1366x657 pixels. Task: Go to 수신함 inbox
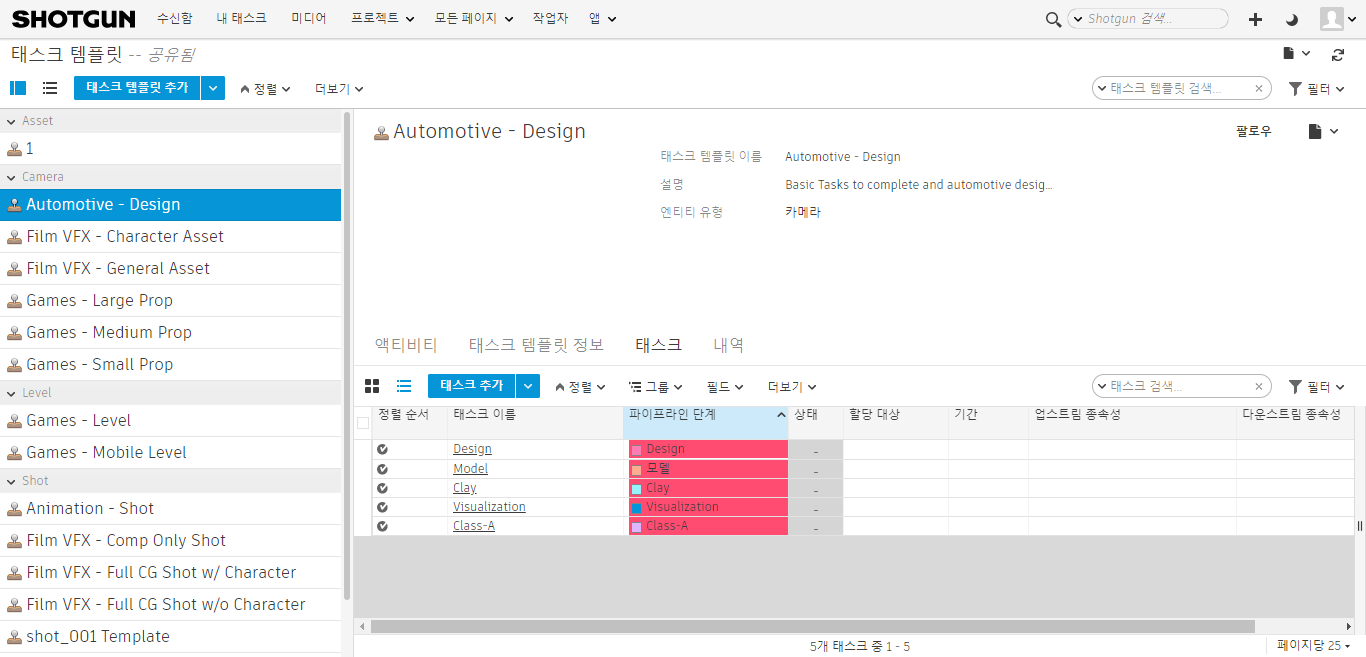click(175, 18)
